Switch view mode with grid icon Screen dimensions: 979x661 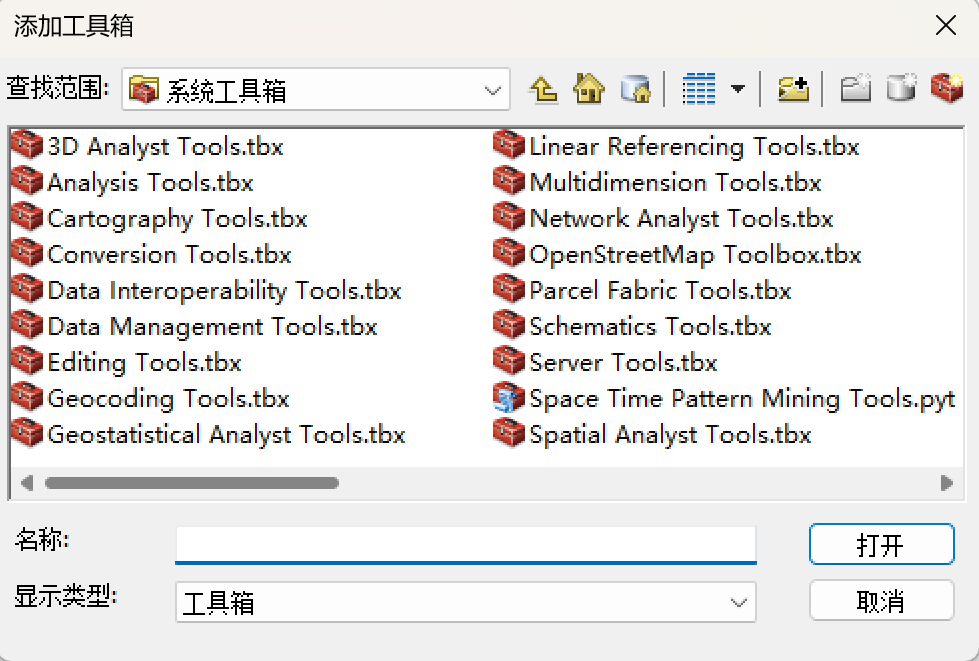point(699,89)
